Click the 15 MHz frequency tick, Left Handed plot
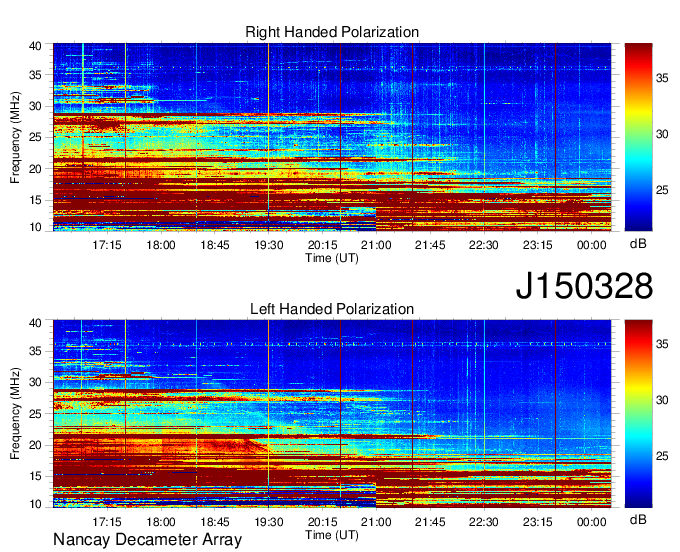The width and height of the screenshot is (680, 552). point(35,476)
